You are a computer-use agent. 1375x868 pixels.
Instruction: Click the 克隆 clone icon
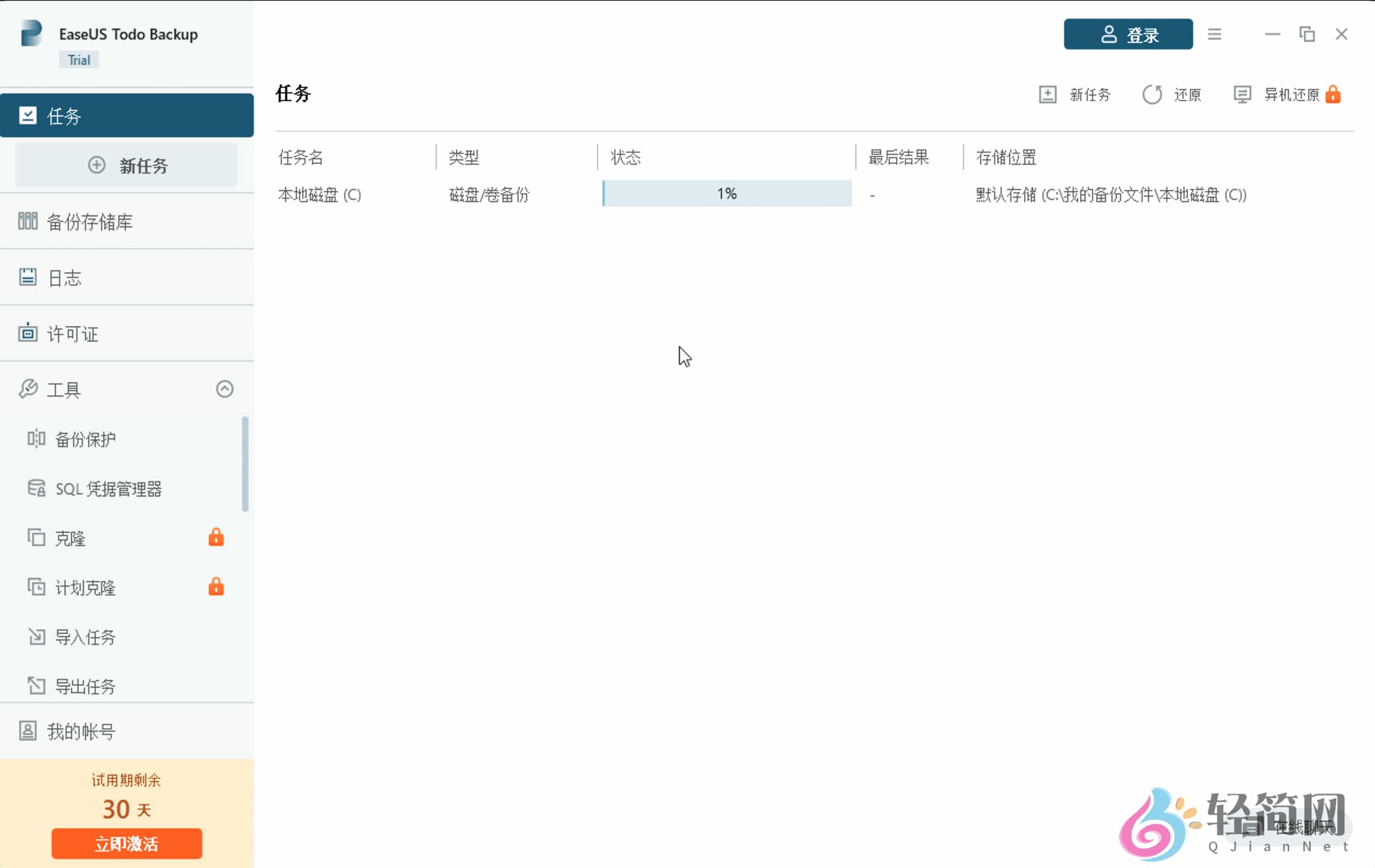pos(37,538)
